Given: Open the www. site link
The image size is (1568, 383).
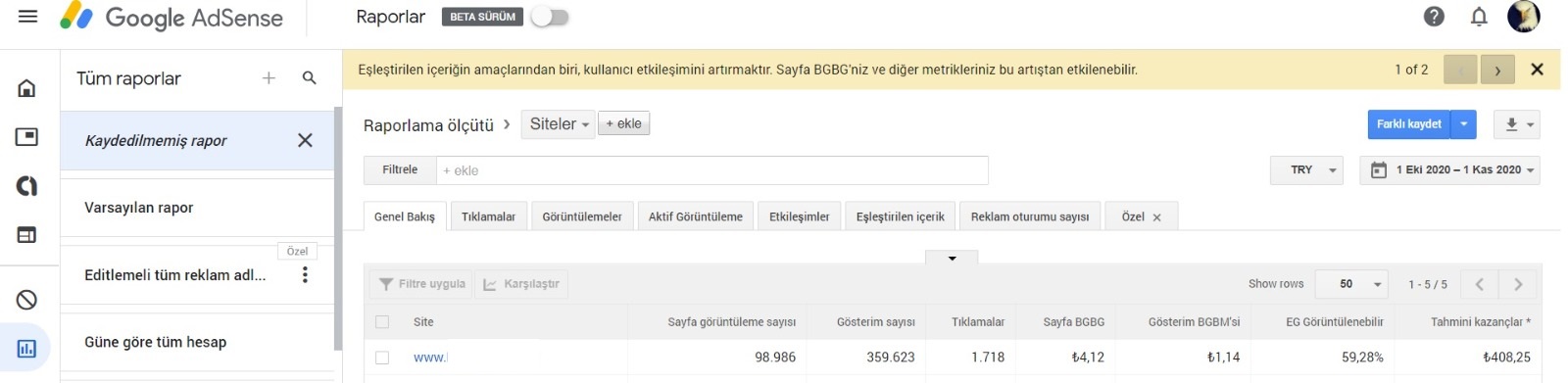Looking at the screenshot, I should click(x=430, y=358).
